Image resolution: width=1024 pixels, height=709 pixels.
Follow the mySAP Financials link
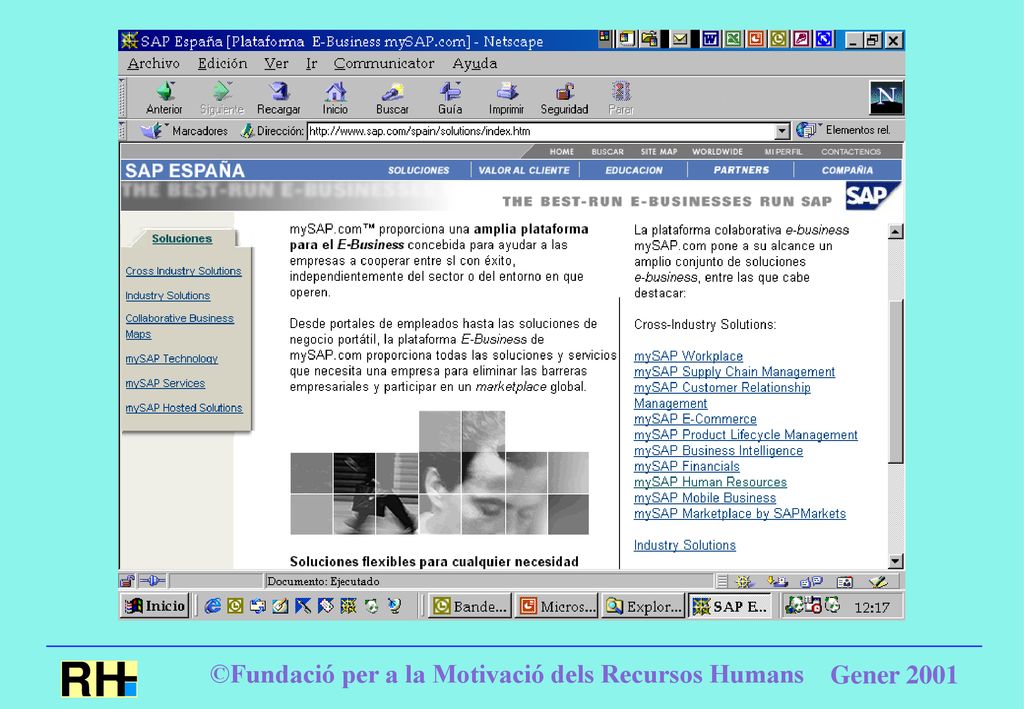[687, 466]
